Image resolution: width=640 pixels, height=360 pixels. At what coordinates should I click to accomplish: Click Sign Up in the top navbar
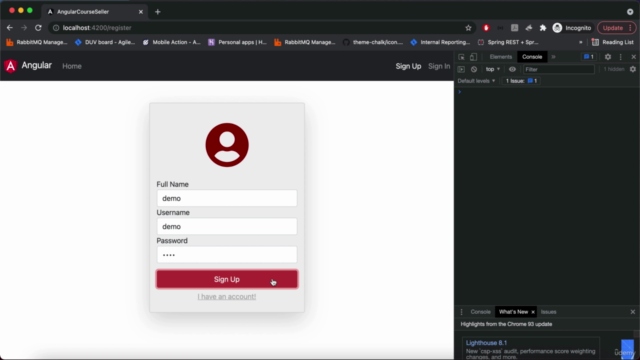coord(408,66)
